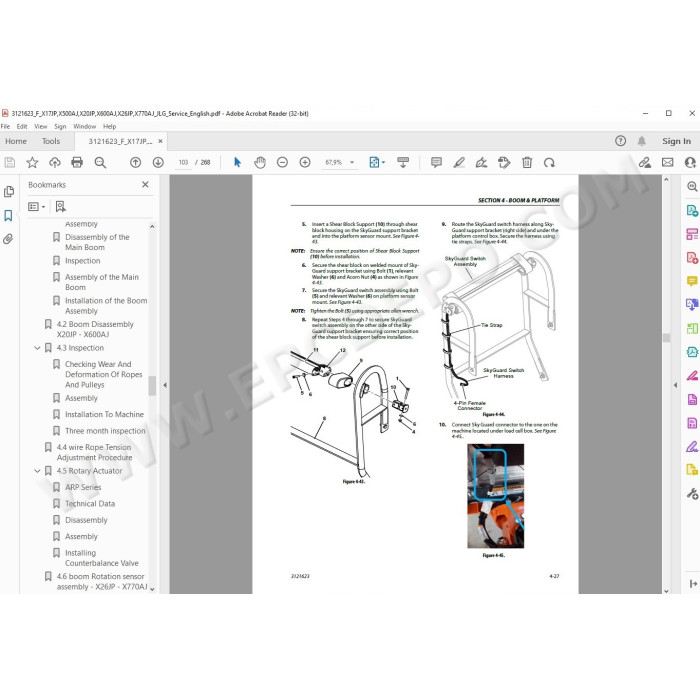
Task: Open the Help menu
Action: click(109, 126)
